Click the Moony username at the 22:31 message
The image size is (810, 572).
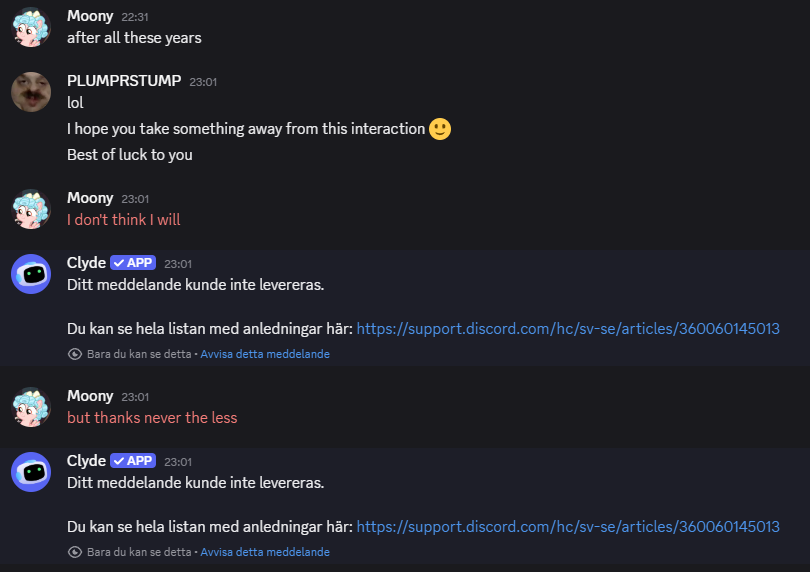[x=90, y=16]
